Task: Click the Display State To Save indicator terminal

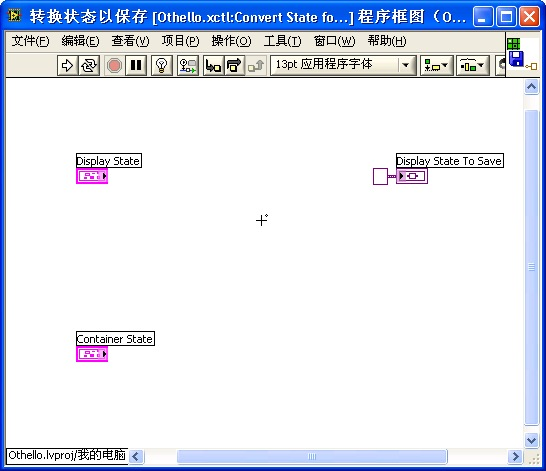Action: click(412, 176)
